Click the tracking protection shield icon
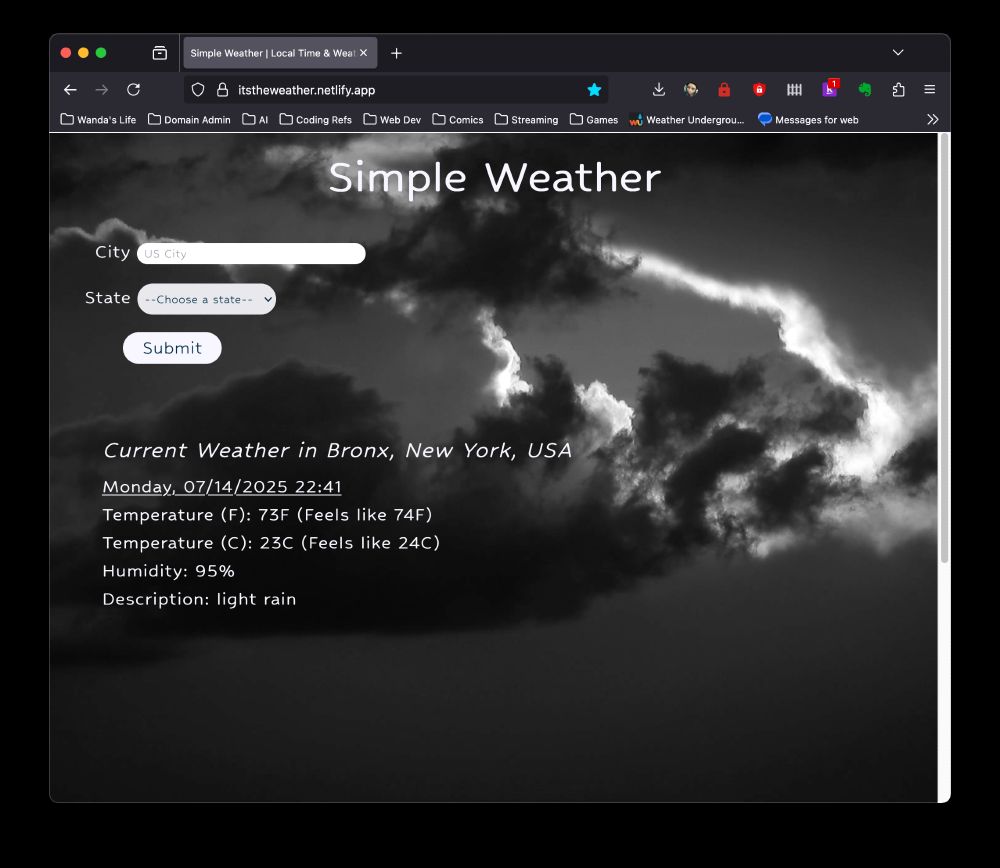Viewport: 1000px width, 868px height. (x=198, y=90)
